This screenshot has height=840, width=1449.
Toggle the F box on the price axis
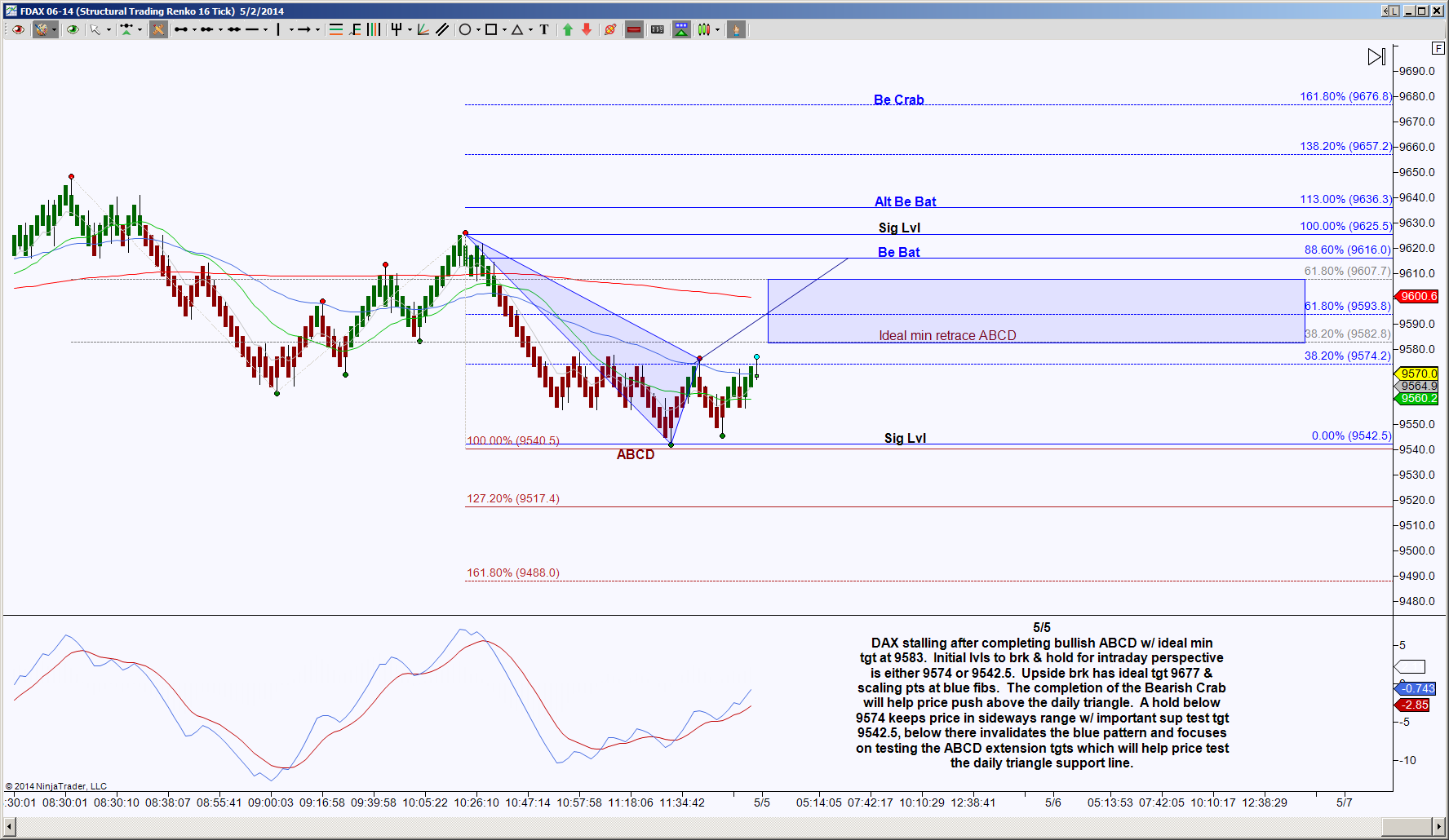pyautogui.click(x=1438, y=48)
